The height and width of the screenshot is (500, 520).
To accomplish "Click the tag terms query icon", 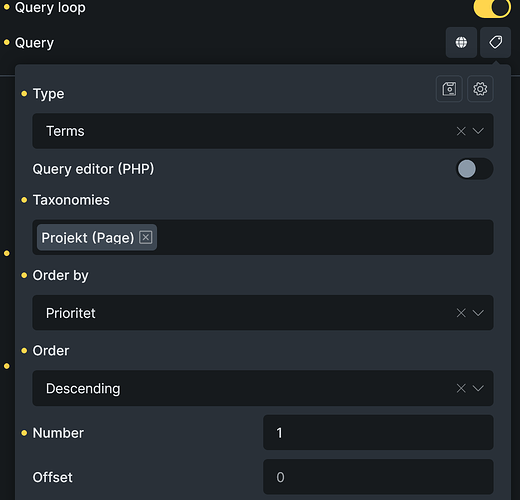I will pos(495,42).
